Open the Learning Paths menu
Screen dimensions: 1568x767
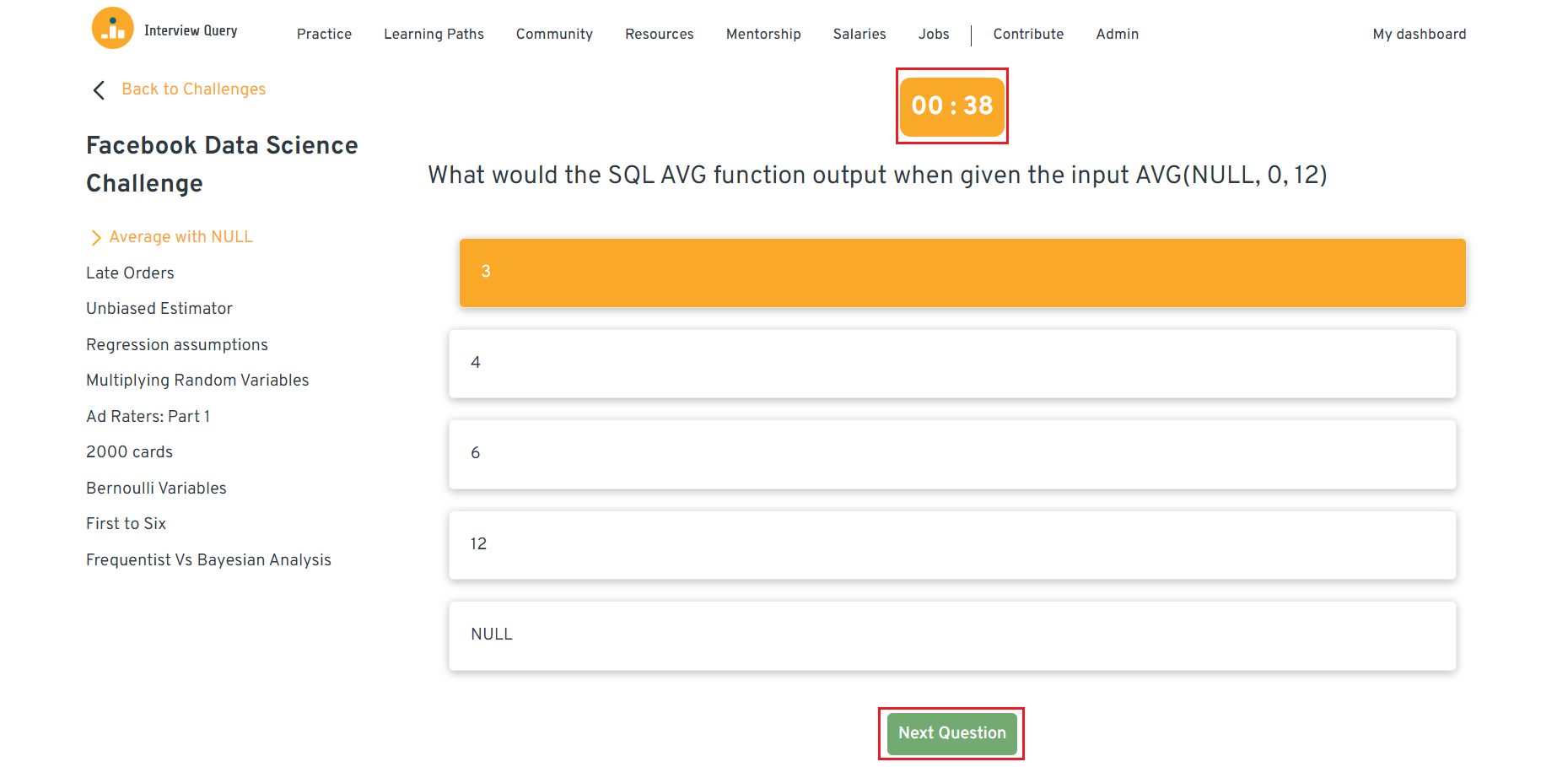pos(434,34)
